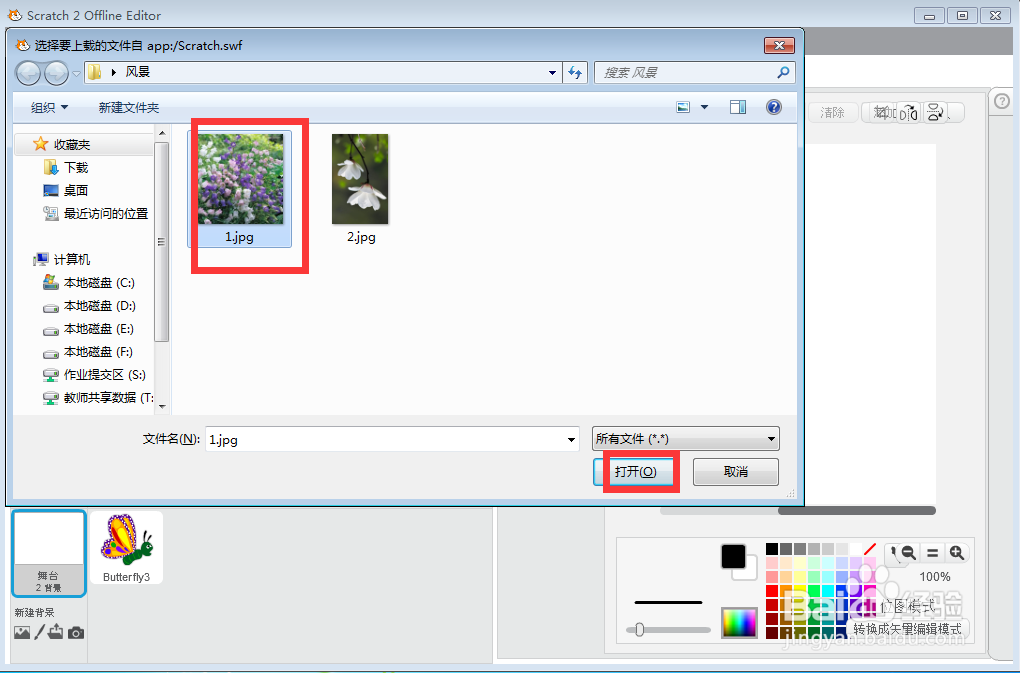Open the 所有文件 (*.*) file type dropdown
This screenshot has width=1020, height=673.
pos(686,439)
